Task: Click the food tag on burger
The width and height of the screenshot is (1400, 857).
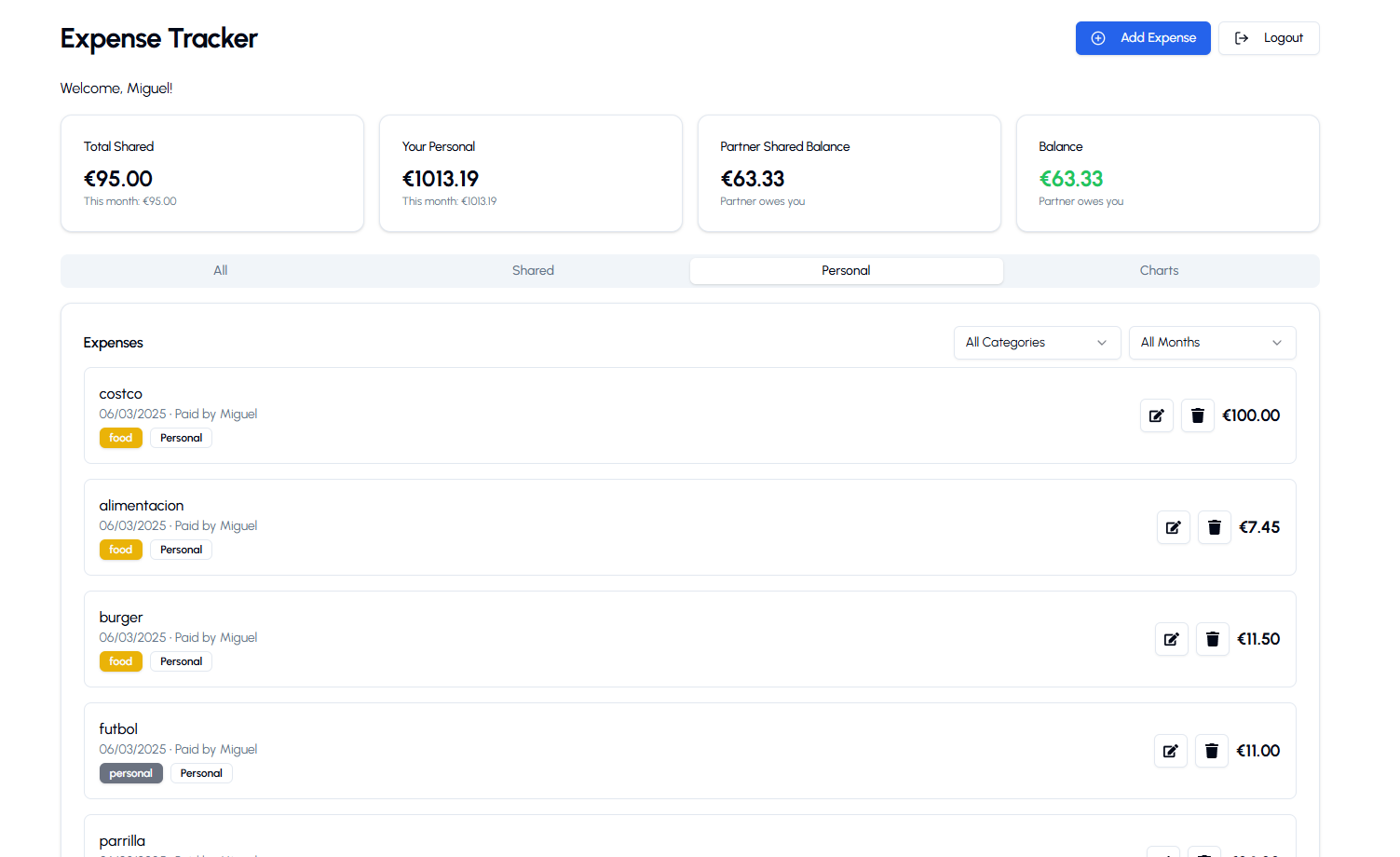Action: click(121, 661)
